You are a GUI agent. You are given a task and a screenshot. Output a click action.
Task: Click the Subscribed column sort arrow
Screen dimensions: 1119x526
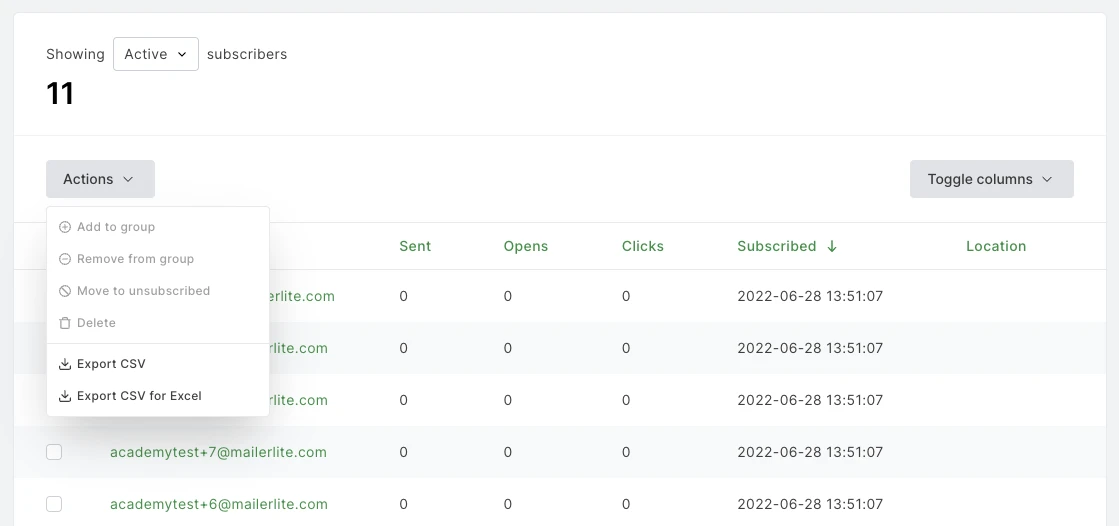coord(832,246)
